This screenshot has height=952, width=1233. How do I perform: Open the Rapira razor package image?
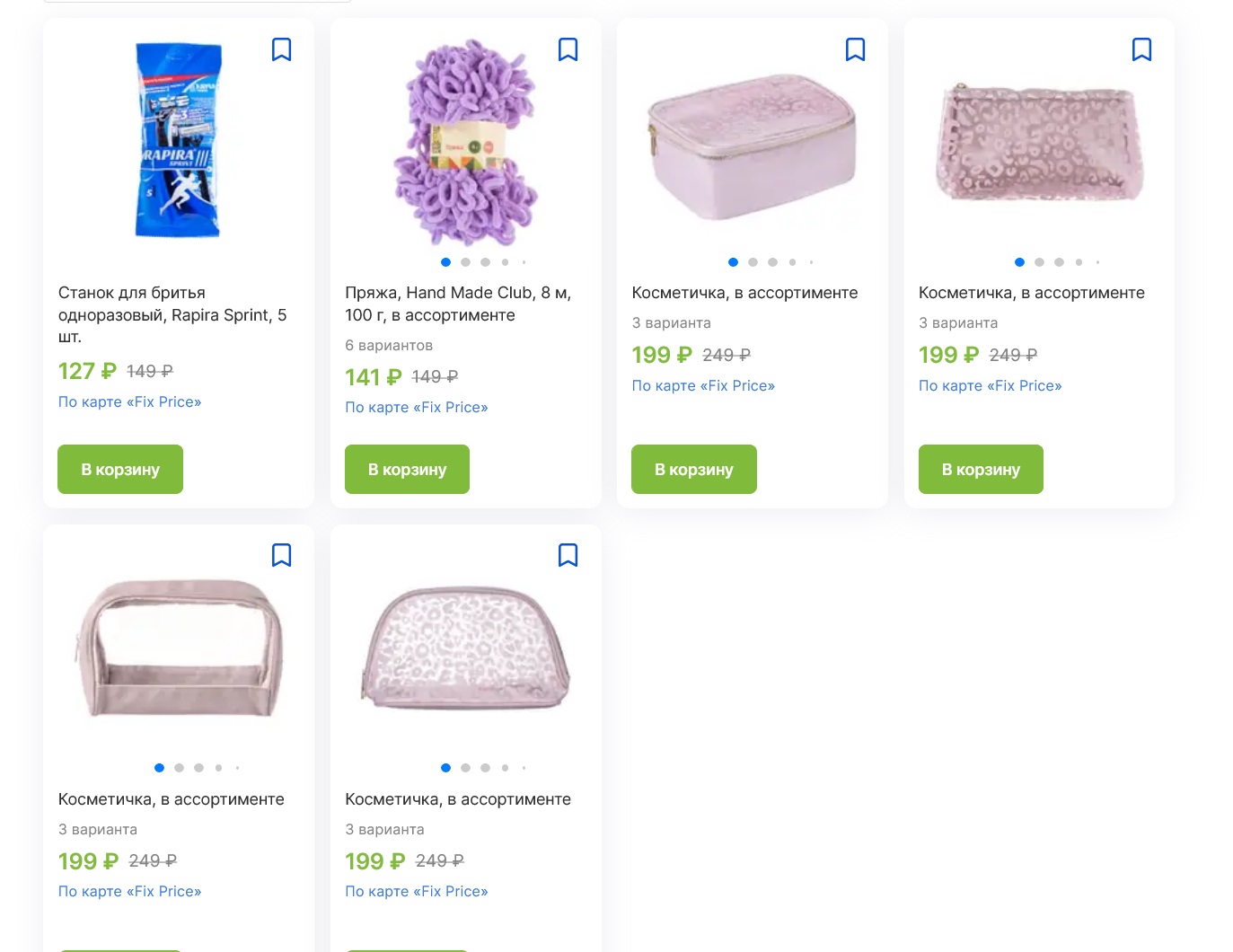click(x=178, y=140)
